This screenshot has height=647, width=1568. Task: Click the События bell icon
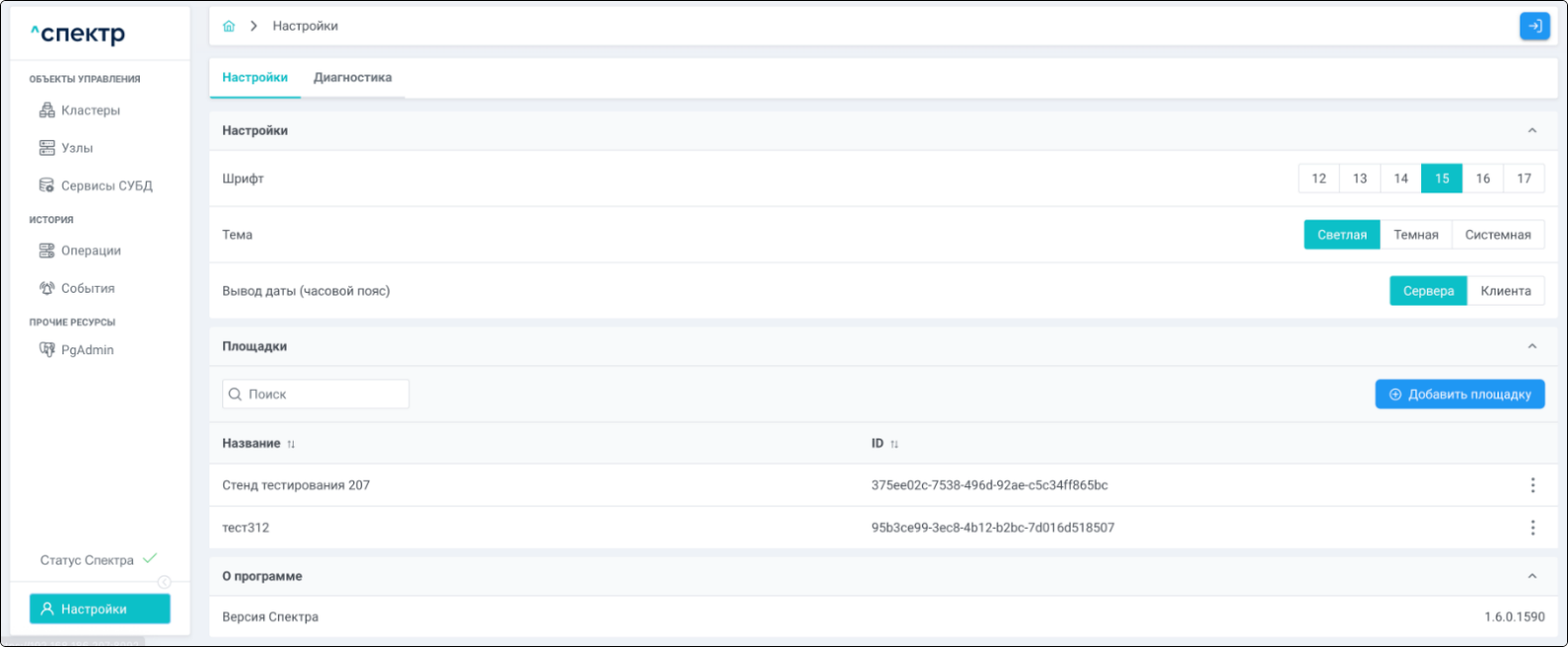tap(47, 289)
